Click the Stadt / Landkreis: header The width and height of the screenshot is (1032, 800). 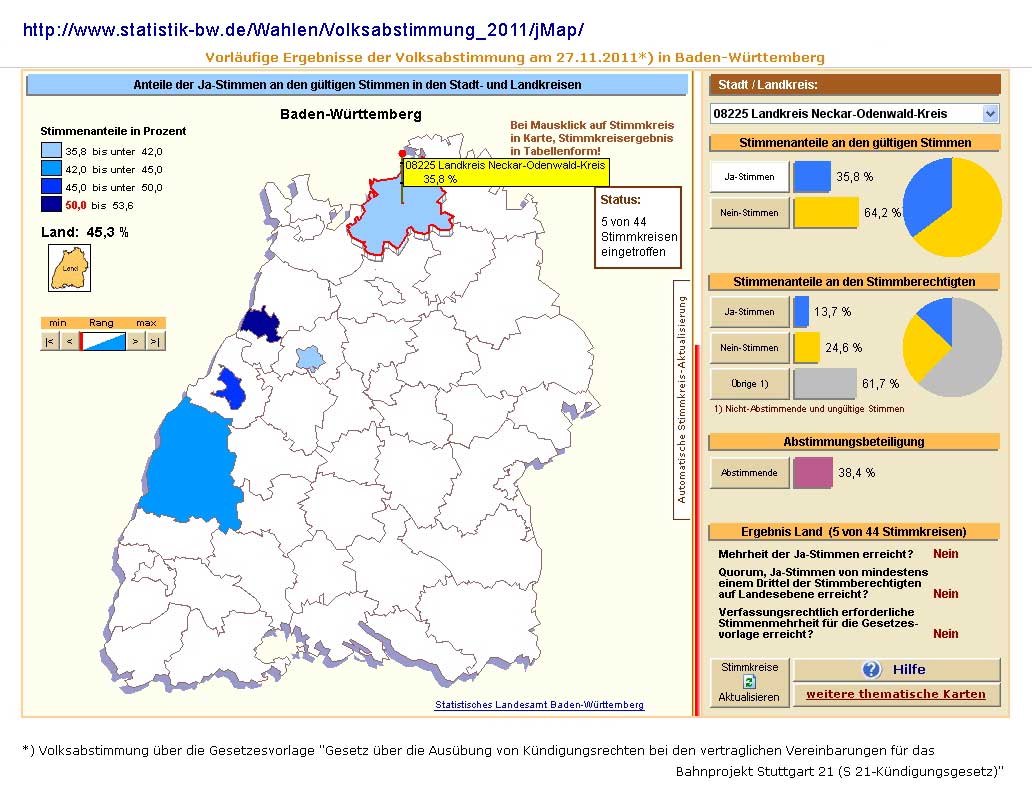(x=855, y=85)
